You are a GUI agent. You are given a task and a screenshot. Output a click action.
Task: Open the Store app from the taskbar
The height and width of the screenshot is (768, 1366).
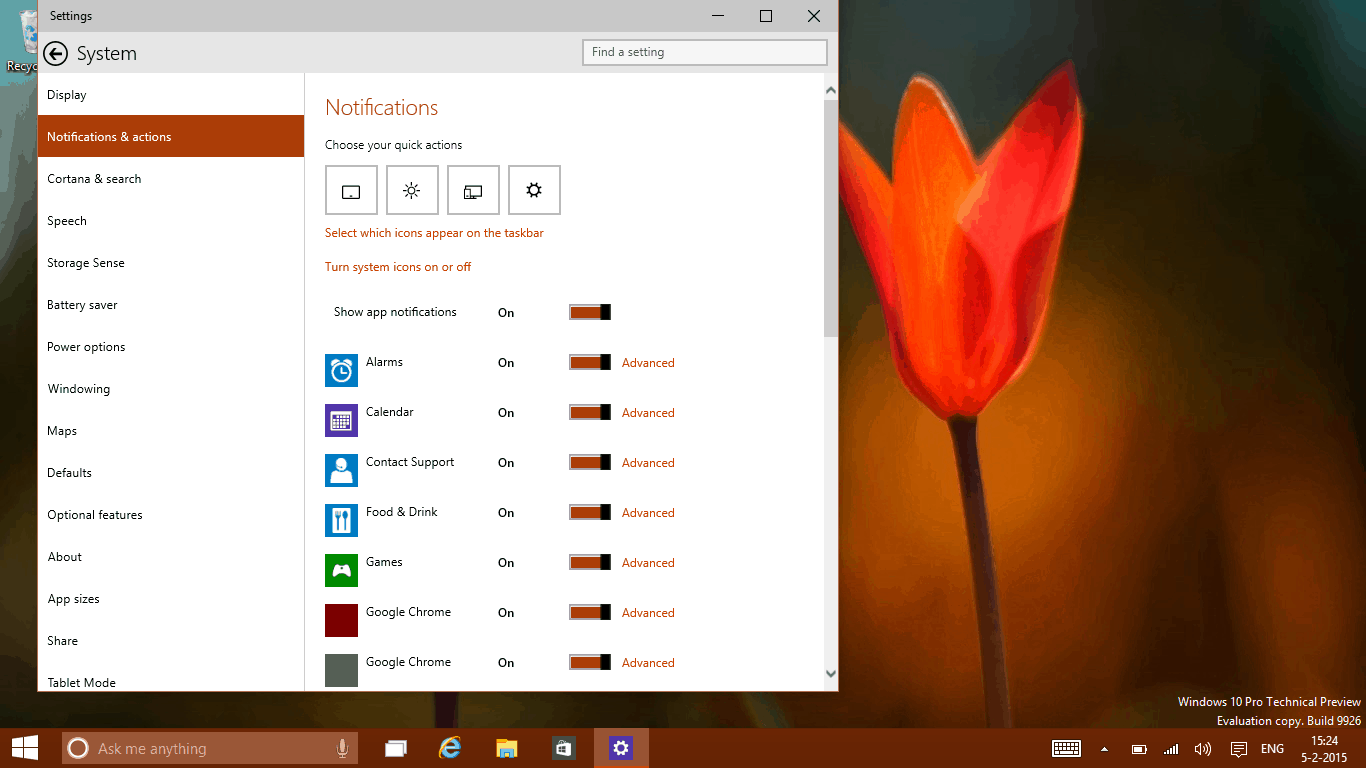click(564, 748)
